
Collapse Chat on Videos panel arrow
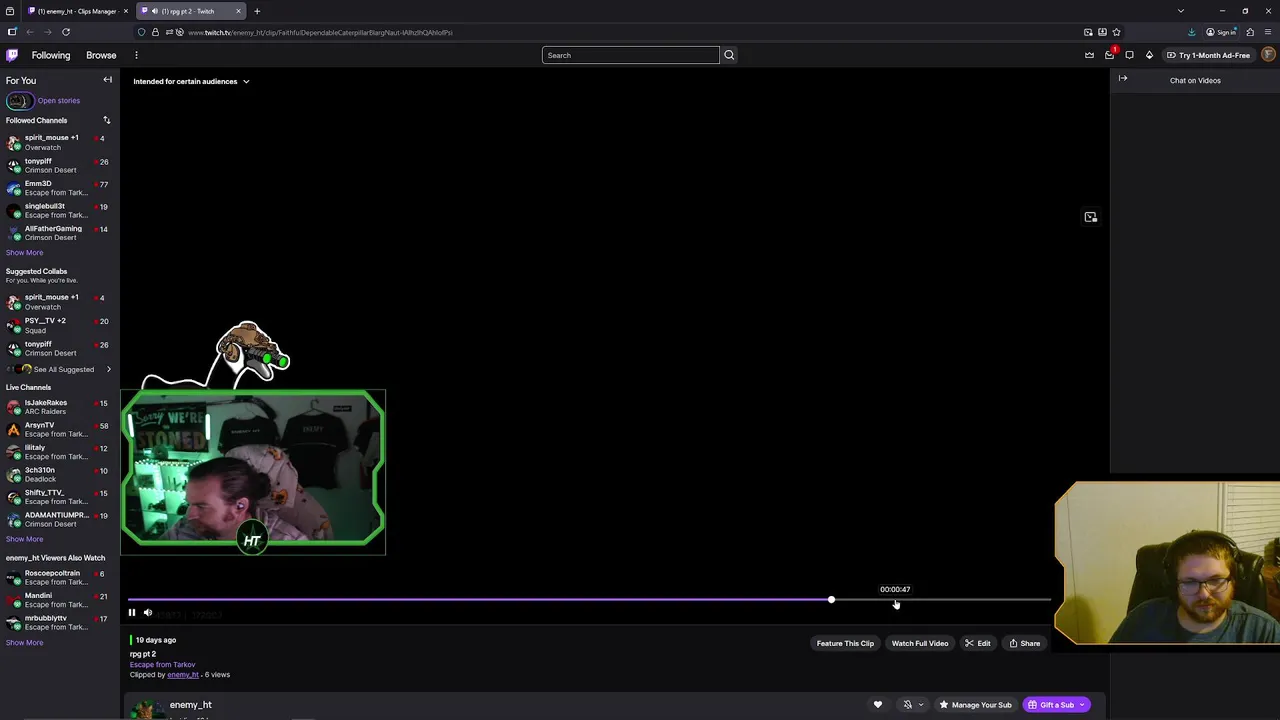(x=1123, y=79)
